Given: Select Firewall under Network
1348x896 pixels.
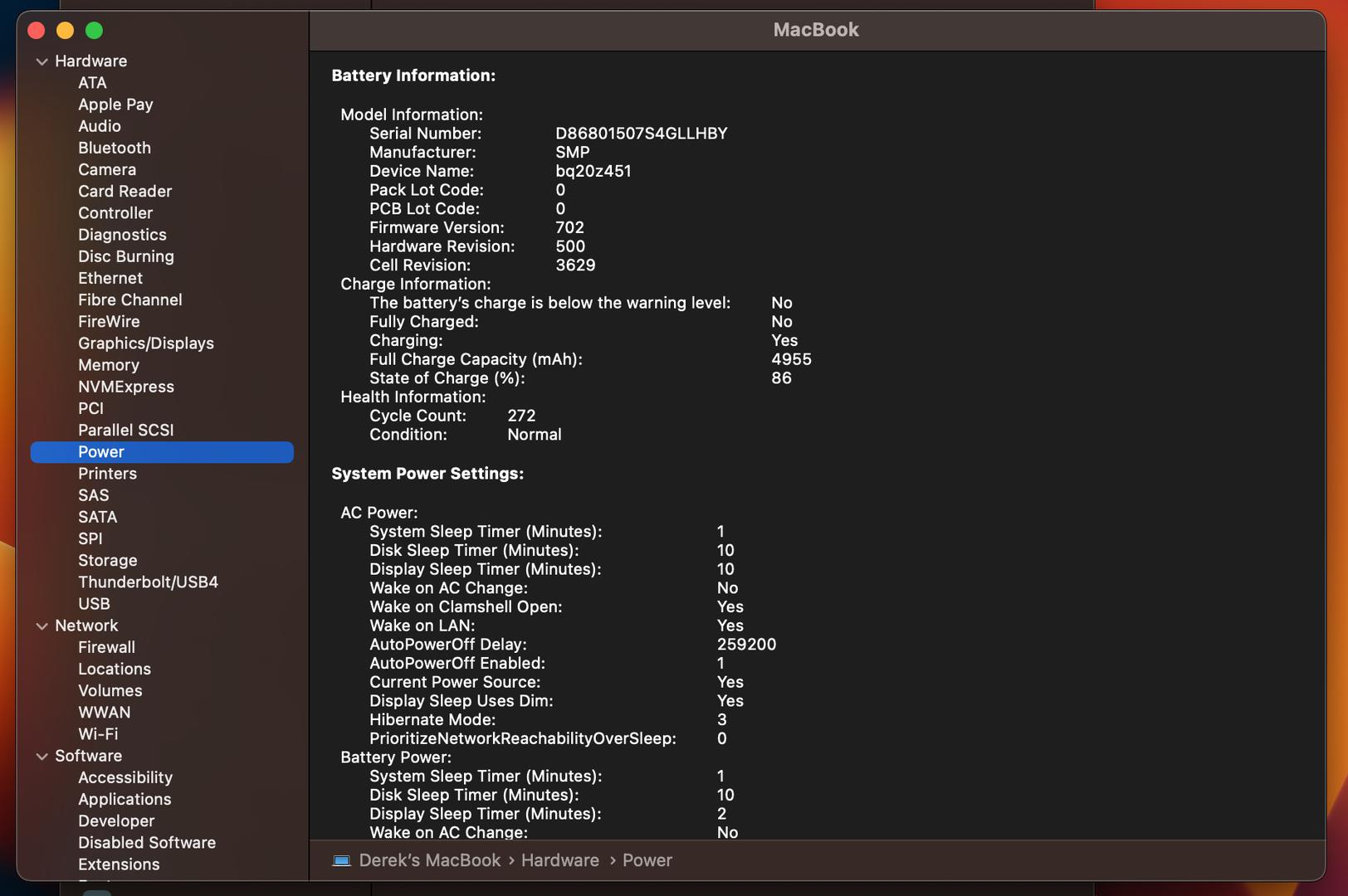Looking at the screenshot, I should click(106, 647).
